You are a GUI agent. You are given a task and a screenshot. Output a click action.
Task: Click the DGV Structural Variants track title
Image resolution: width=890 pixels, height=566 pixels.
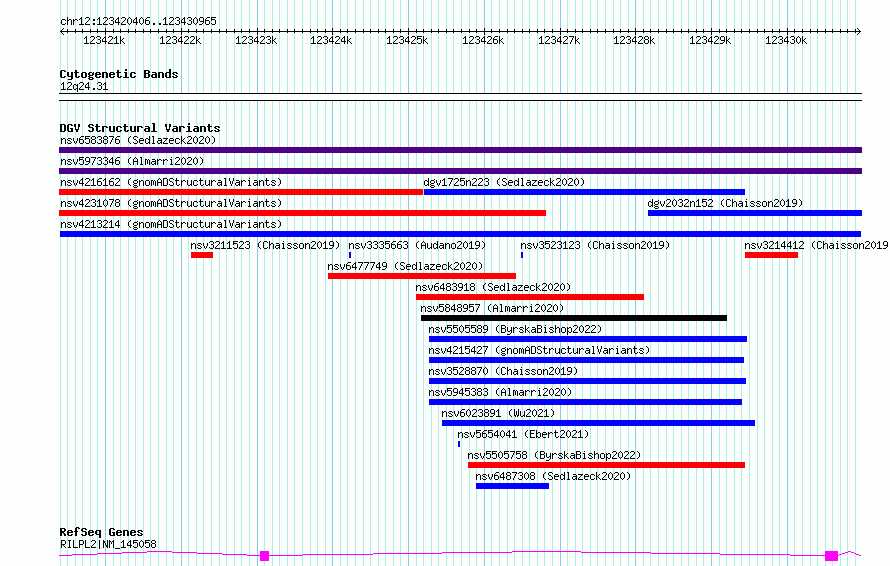coord(140,128)
